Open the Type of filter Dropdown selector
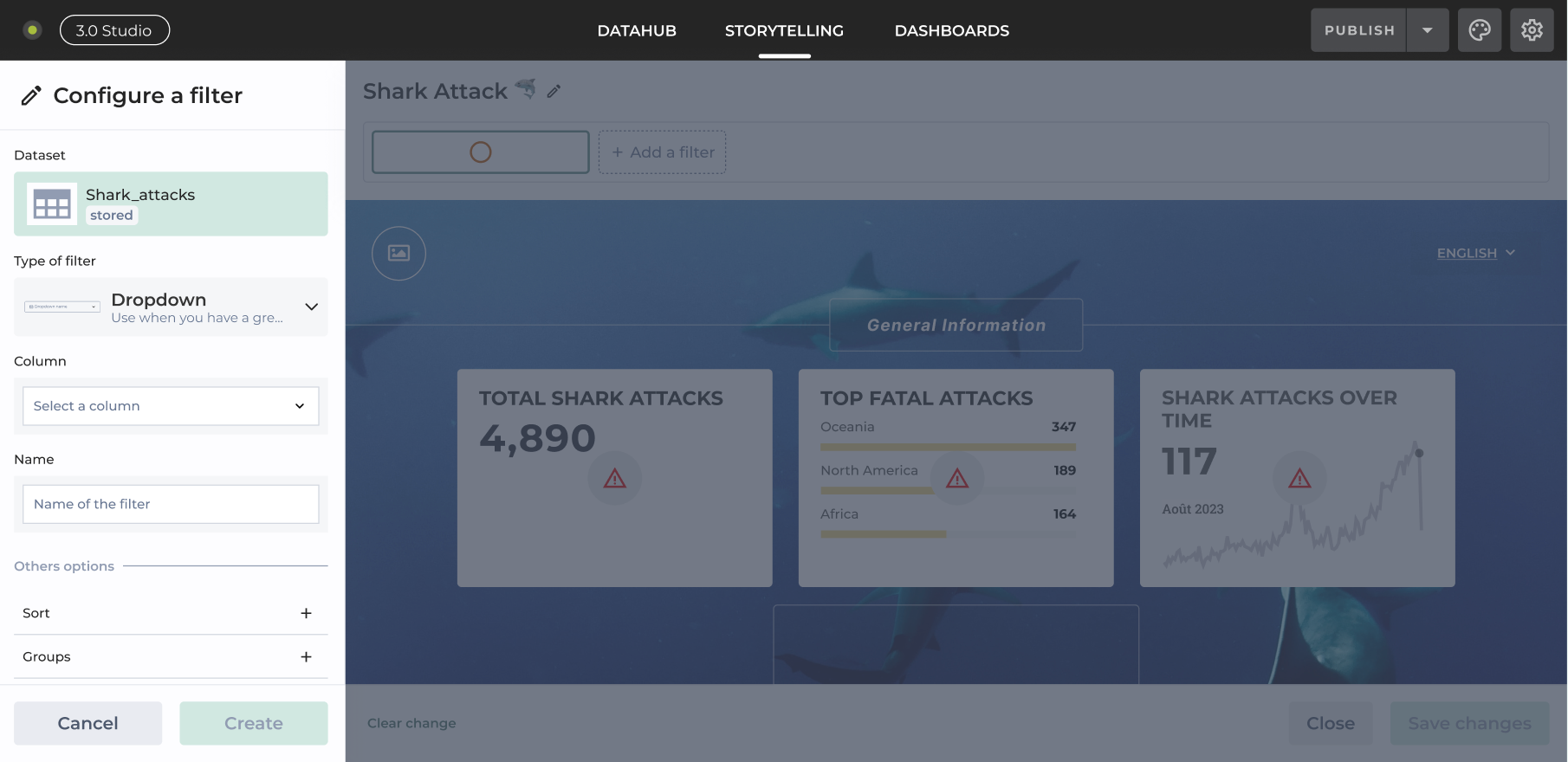Screen dimensions: 1568x762 tap(171, 307)
